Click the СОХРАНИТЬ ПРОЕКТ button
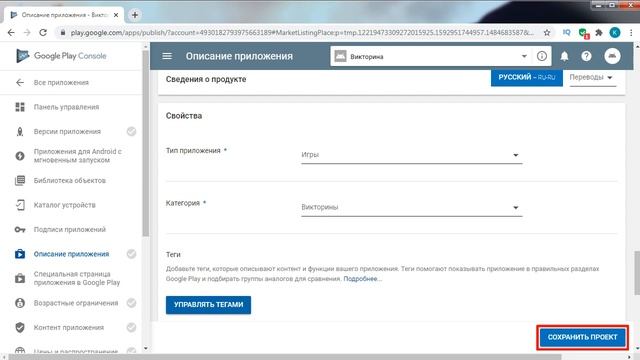 tap(582, 337)
